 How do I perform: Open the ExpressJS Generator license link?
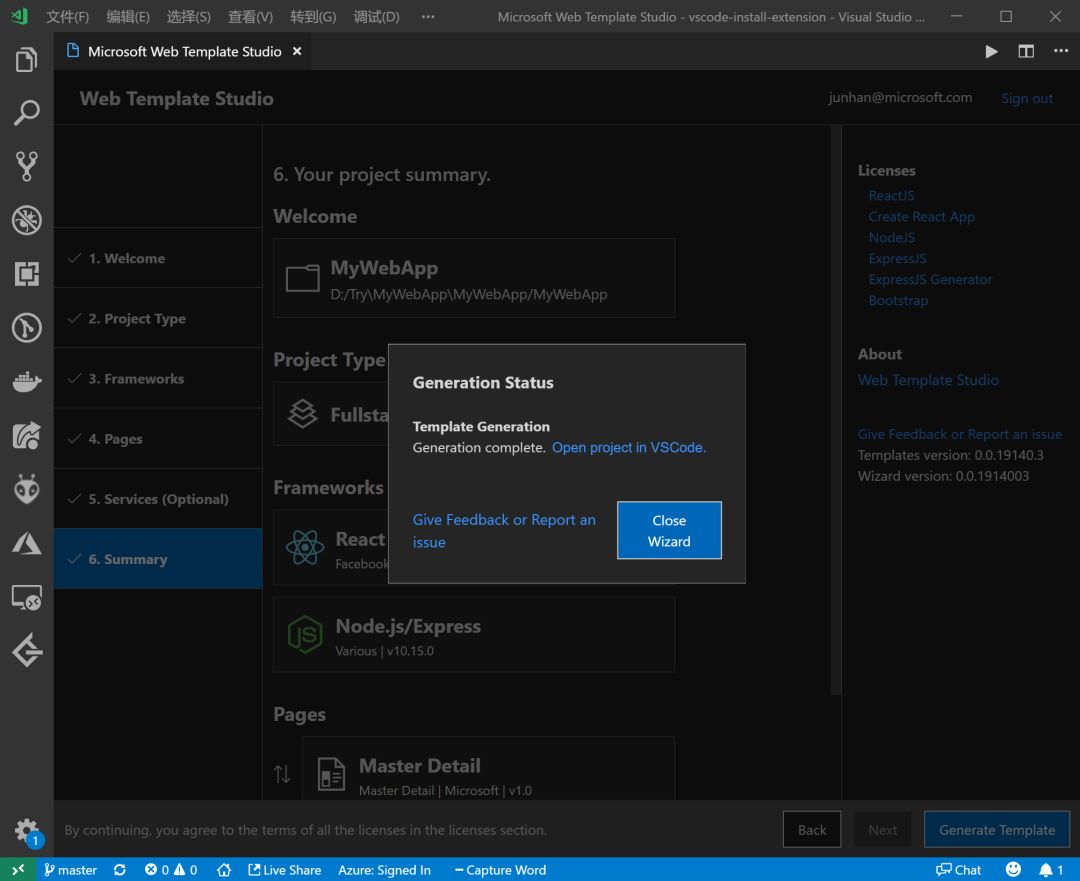coord(930,280)
